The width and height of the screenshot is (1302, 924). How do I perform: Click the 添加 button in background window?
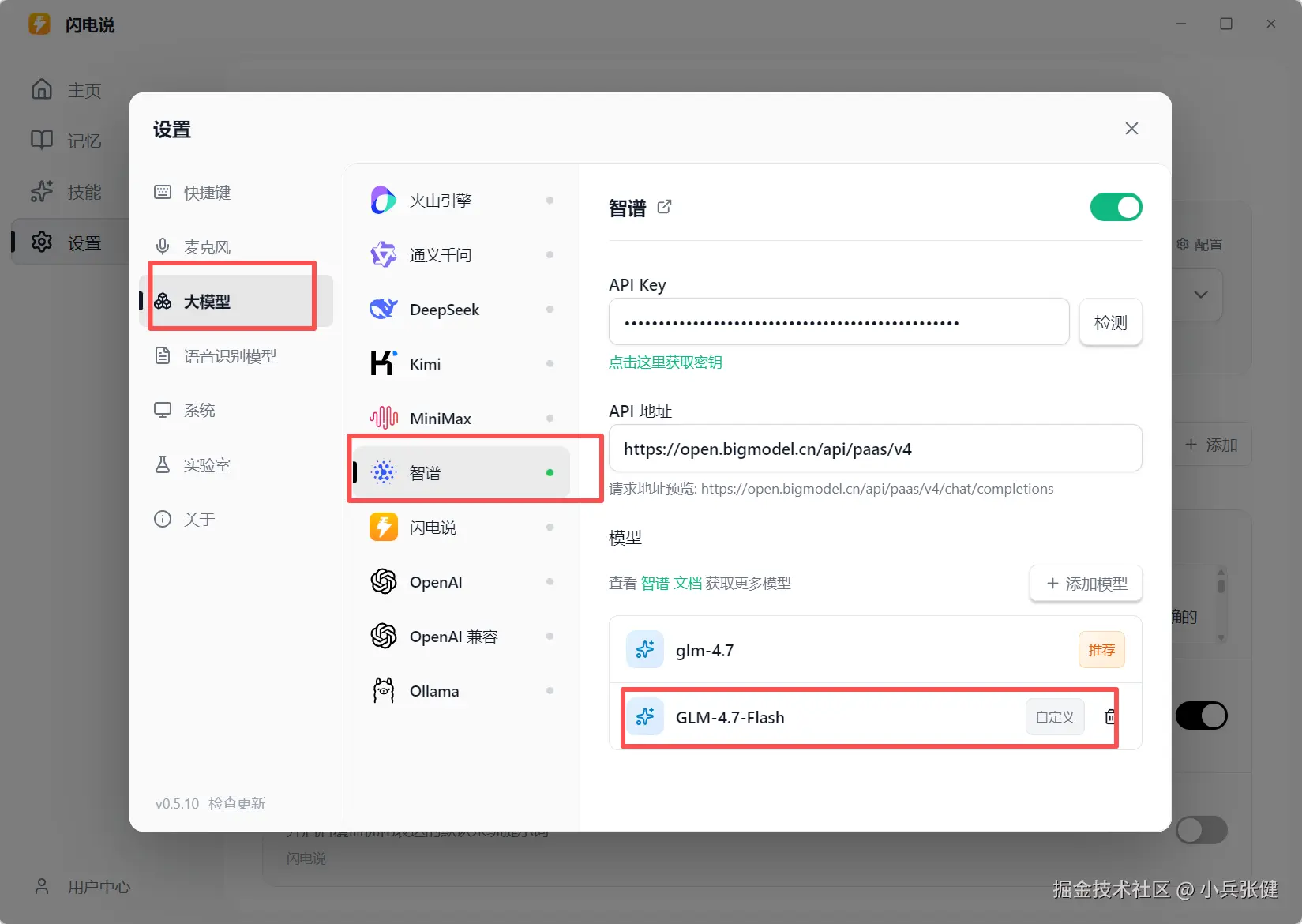click(x=1211, y=445)
